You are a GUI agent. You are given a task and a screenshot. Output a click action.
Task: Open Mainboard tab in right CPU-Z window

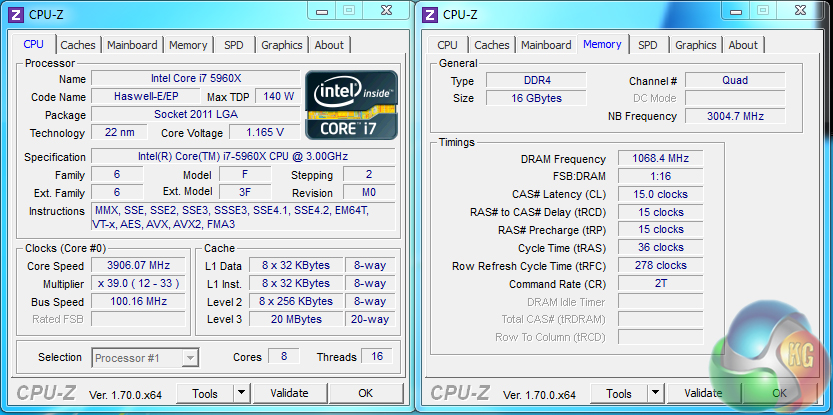[546, 45]
